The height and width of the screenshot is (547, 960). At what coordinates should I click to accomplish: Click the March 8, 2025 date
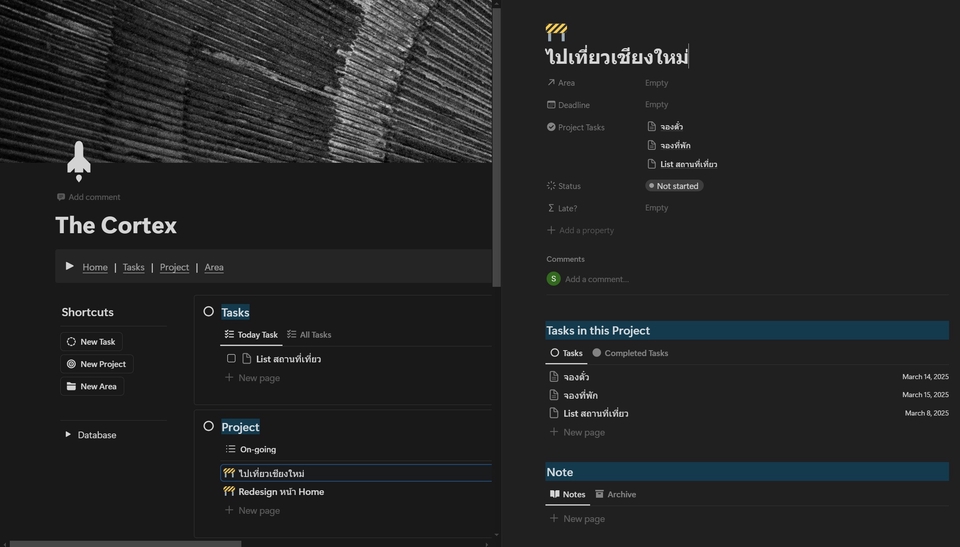[926, 413]
